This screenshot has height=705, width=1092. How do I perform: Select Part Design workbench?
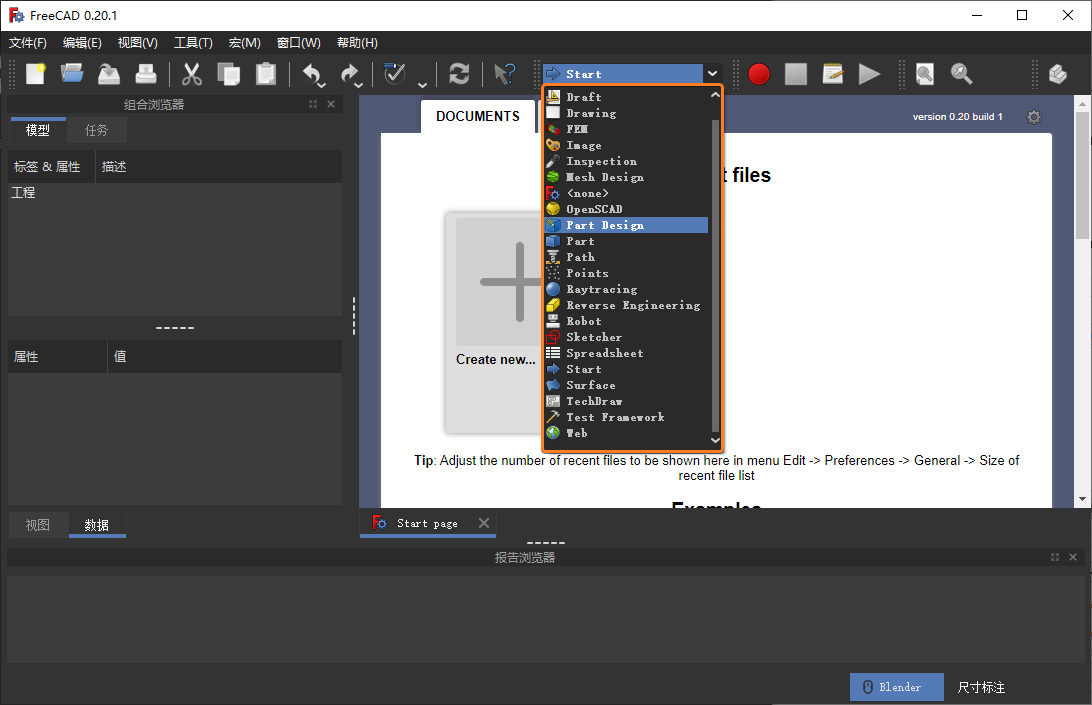point(626,225)
